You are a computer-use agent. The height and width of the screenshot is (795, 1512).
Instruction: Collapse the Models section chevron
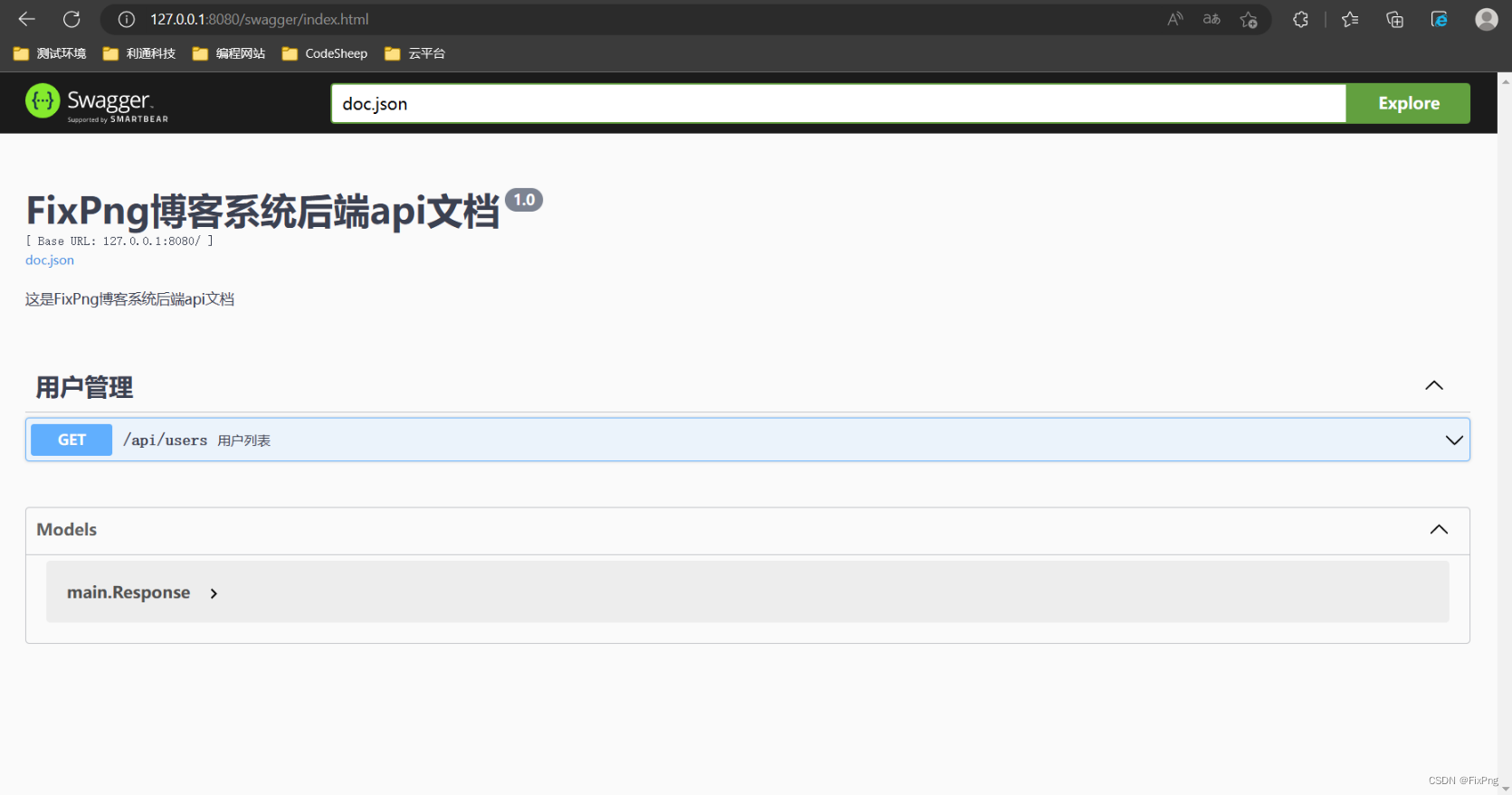(1439, 529)
